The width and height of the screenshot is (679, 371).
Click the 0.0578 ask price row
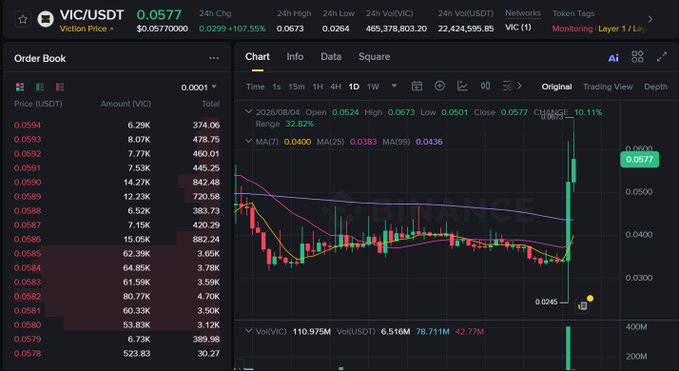pos(116,354)
